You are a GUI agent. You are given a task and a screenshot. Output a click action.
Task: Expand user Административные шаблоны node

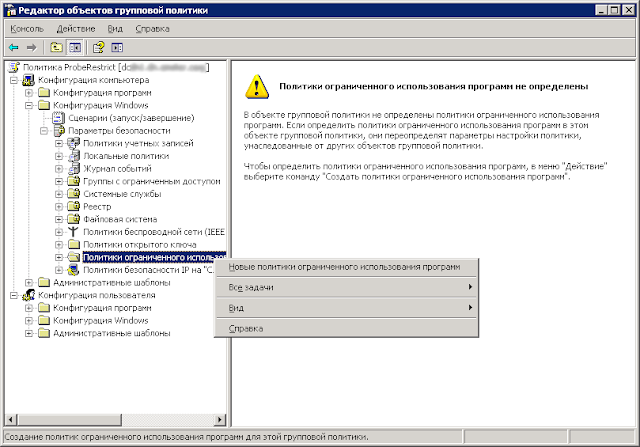pos(29,333)
